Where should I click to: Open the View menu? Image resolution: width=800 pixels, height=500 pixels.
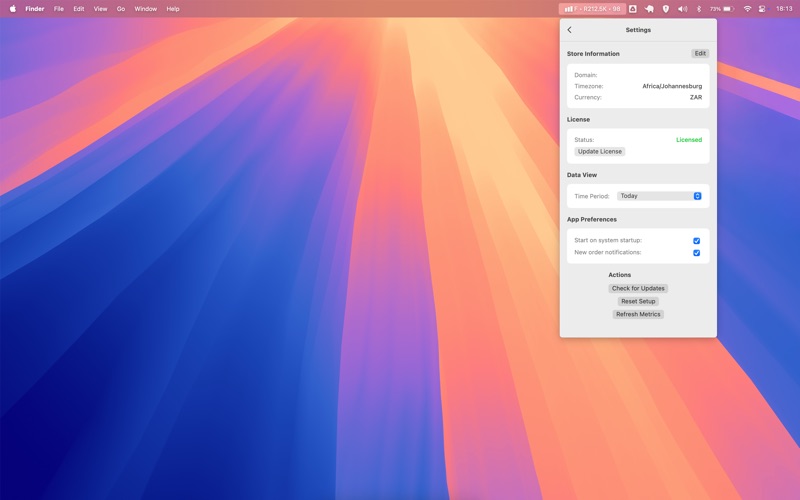coord(101,9)
